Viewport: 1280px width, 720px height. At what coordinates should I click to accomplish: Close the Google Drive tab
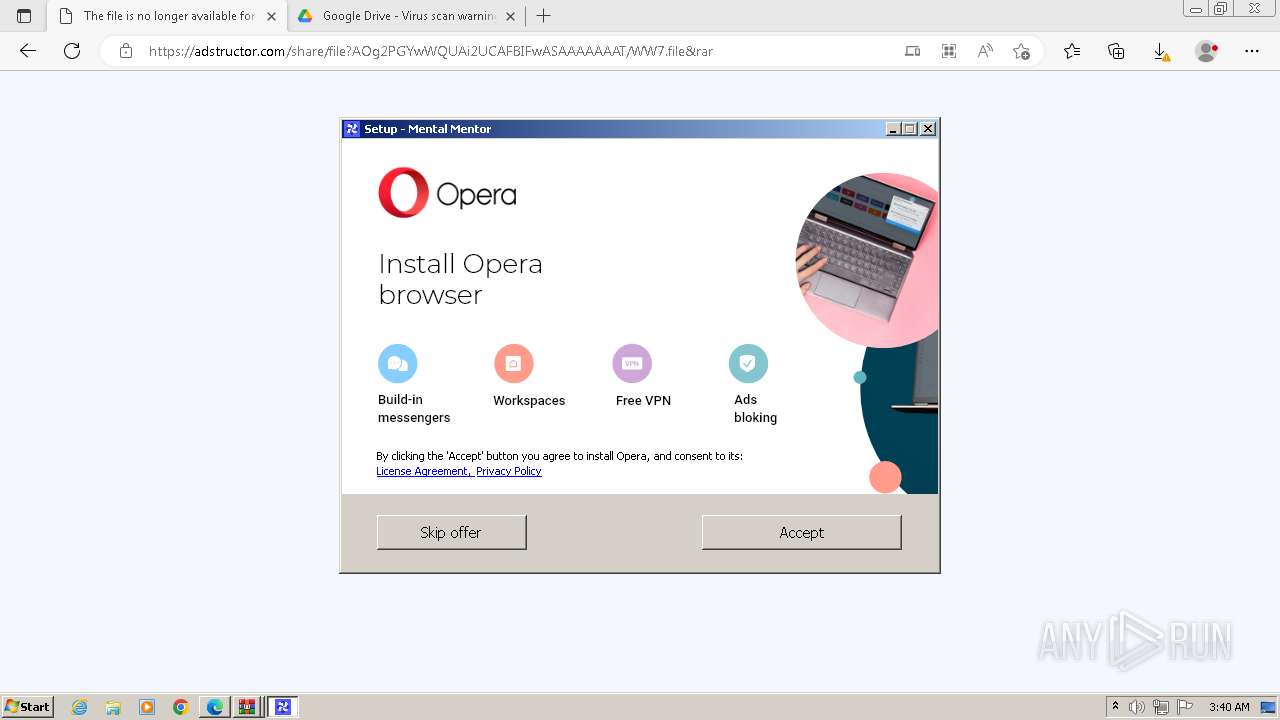(x=511, y=16)
